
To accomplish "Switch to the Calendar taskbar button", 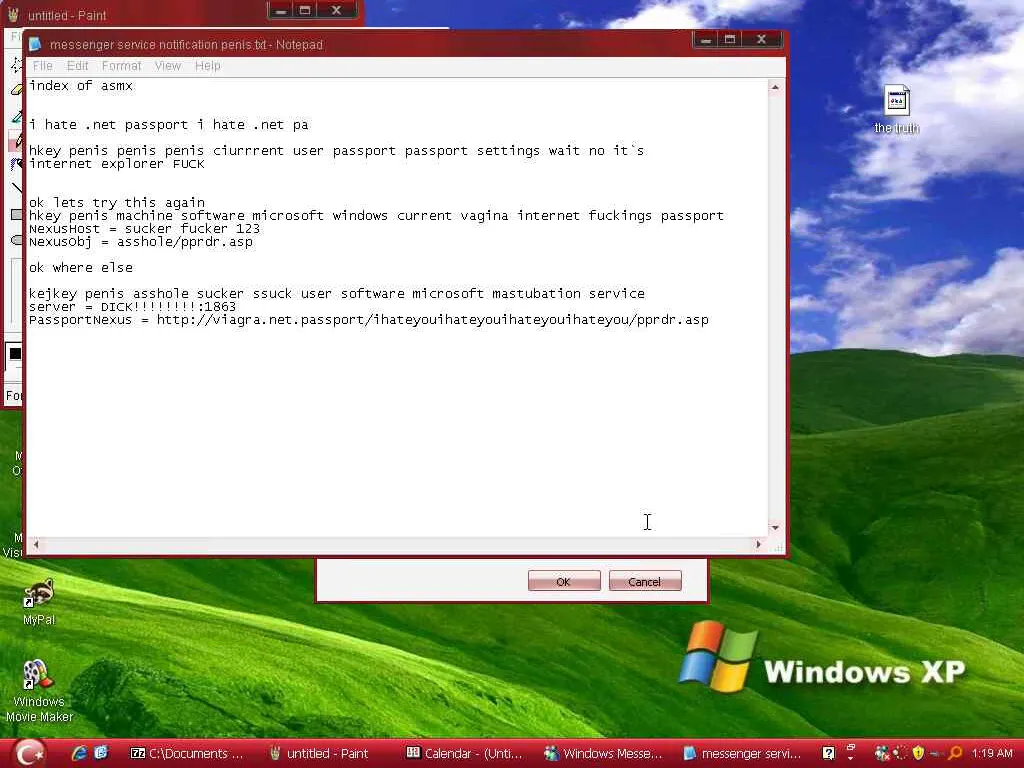I will click(465, 754).
